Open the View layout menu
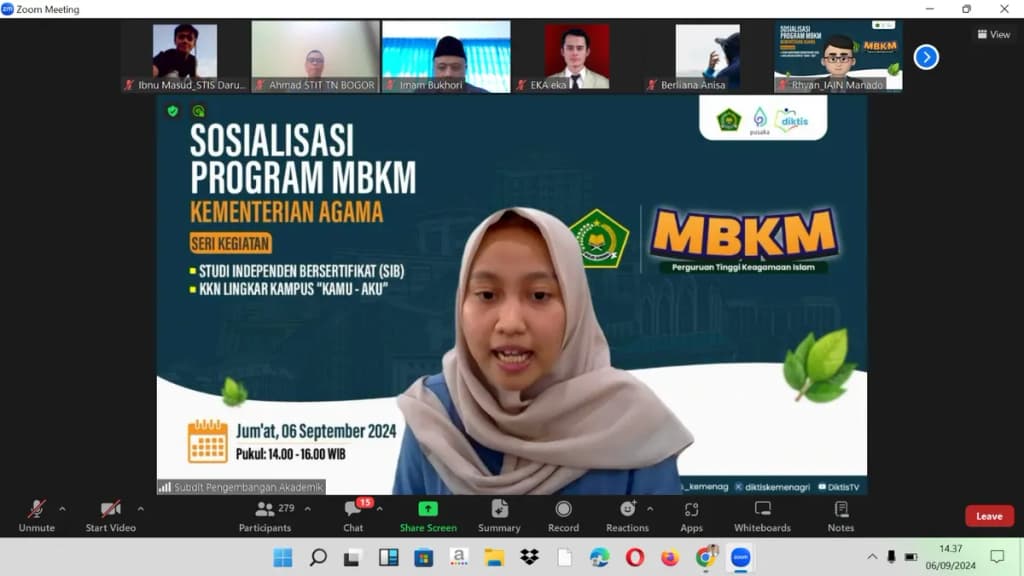 pos(993,35)
